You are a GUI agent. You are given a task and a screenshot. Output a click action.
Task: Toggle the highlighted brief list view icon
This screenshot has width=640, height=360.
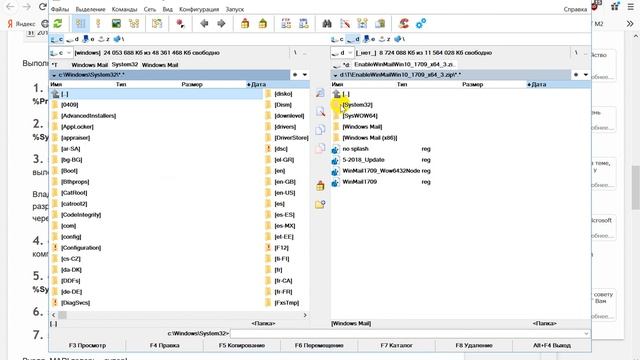click(x=80, y=24)
